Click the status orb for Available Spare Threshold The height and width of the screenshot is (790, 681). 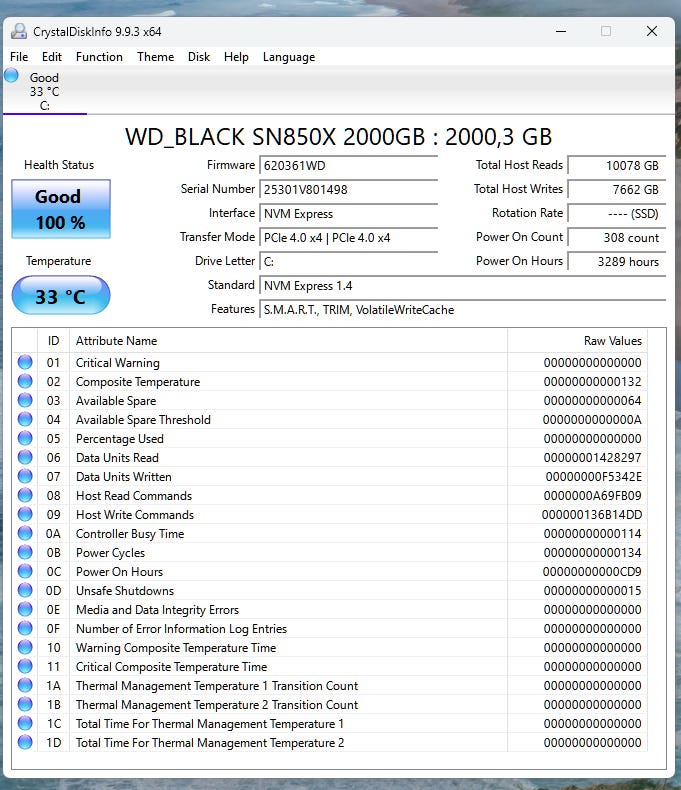click(25, 419)
